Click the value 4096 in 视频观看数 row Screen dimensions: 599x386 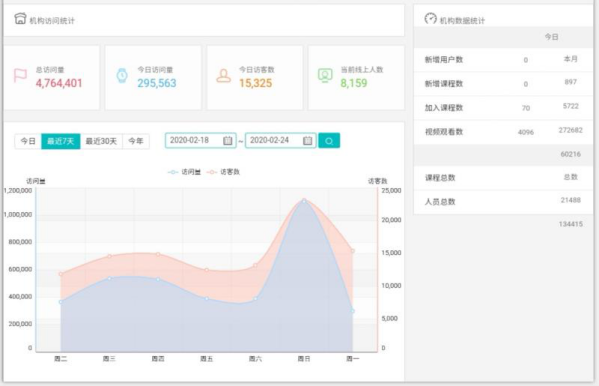point(526,132)
